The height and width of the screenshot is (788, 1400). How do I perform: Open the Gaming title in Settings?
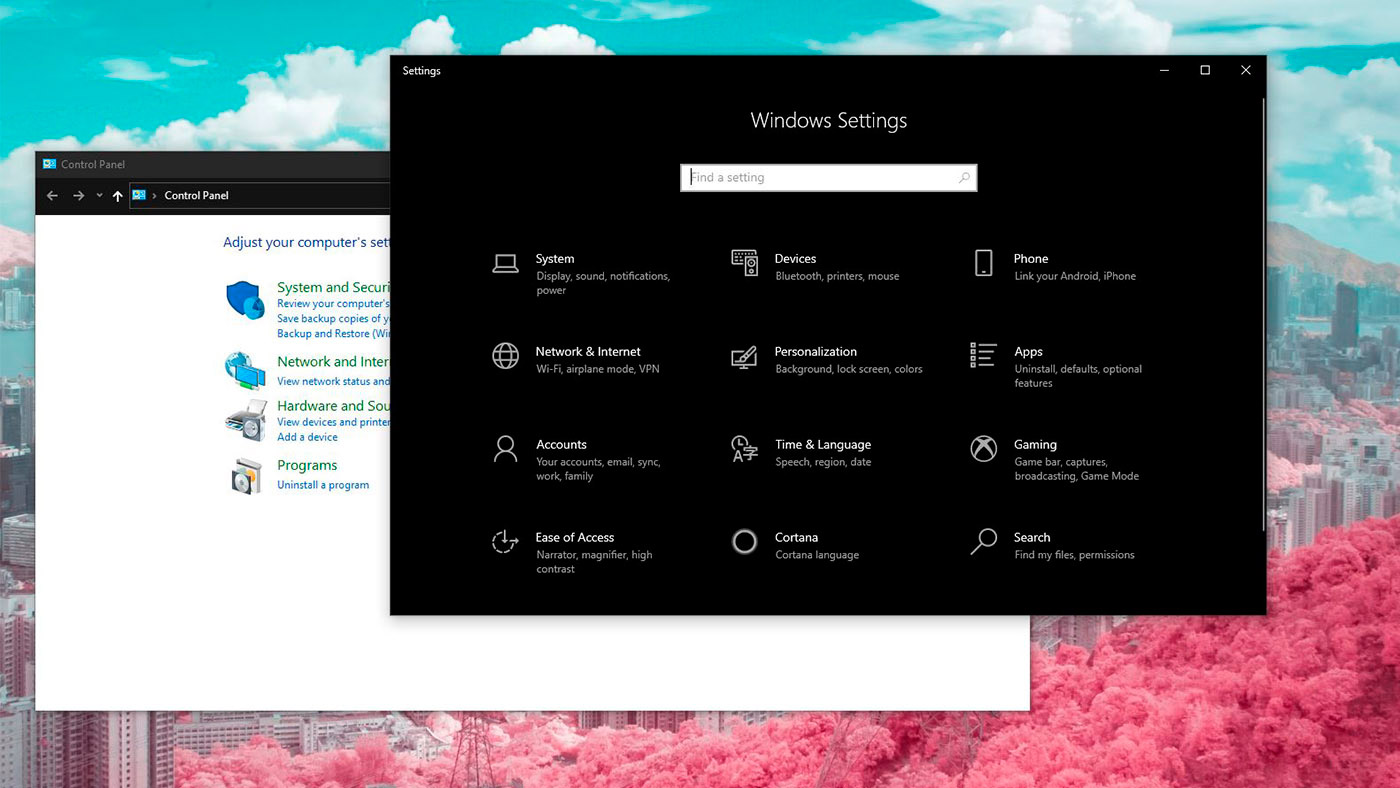coord(1035,445)
